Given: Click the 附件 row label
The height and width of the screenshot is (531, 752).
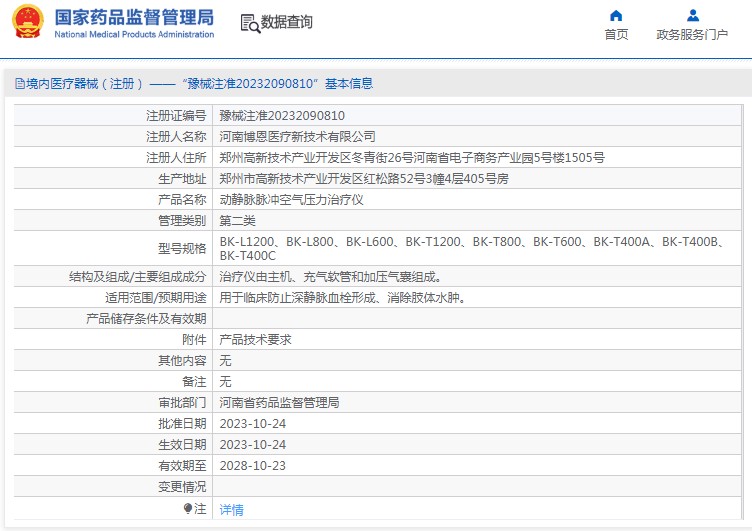Looking at the screenshot, I should [x=194, y=340].
